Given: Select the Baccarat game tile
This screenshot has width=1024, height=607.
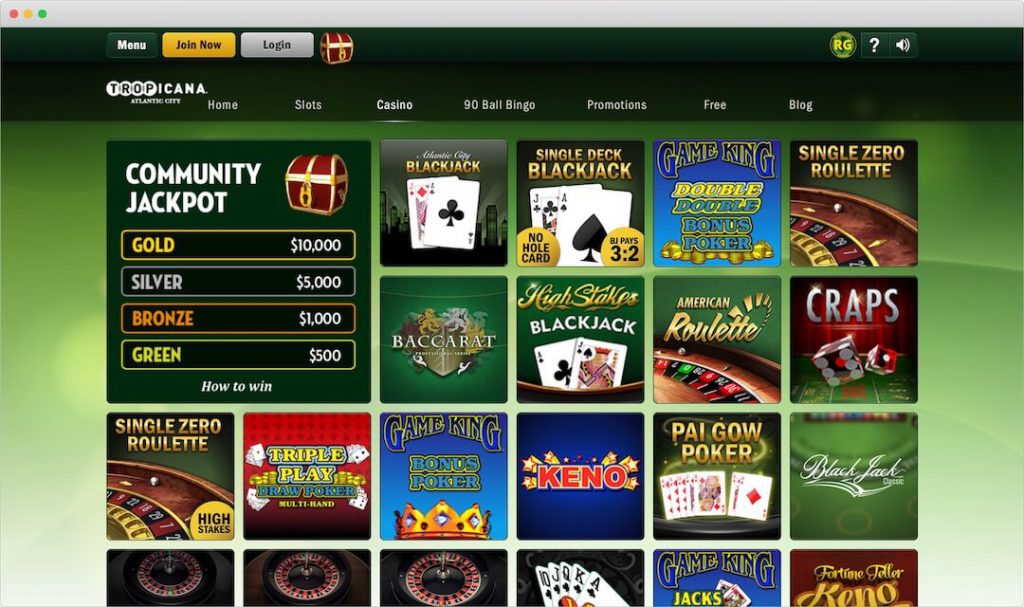Looking at the screenshot, I should pos(443,340).
